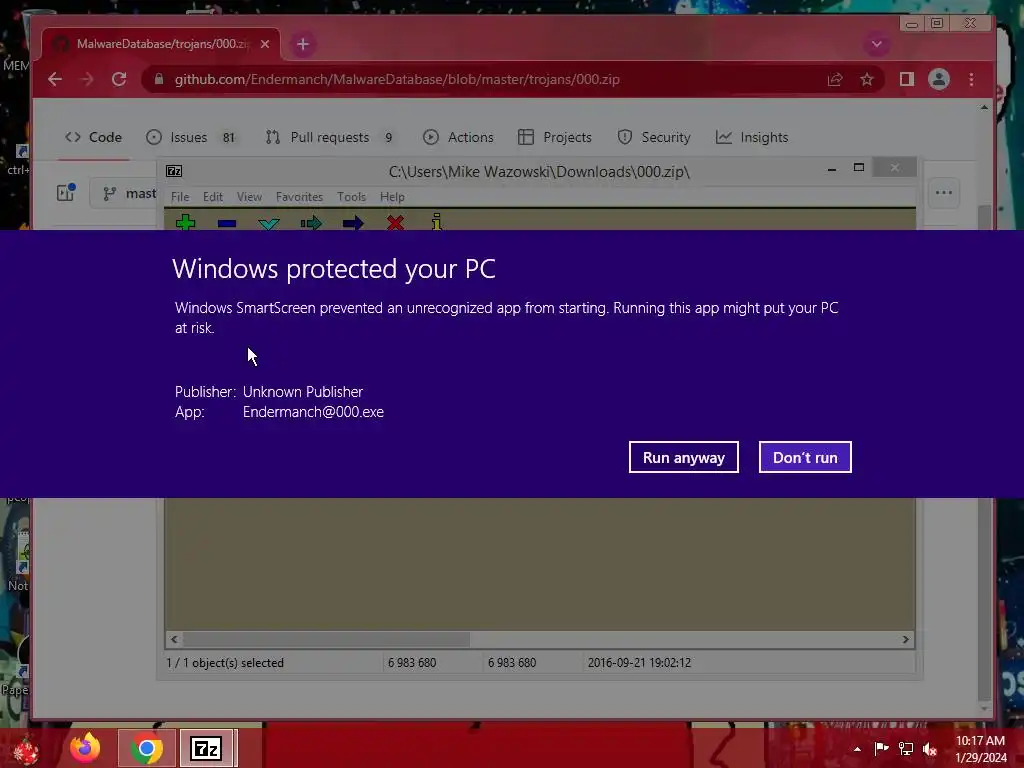Choose Don't run in SmartScreen dialog
This screenshot has height=768, width=1024.
pyautogui.click(x=805, y=457)
